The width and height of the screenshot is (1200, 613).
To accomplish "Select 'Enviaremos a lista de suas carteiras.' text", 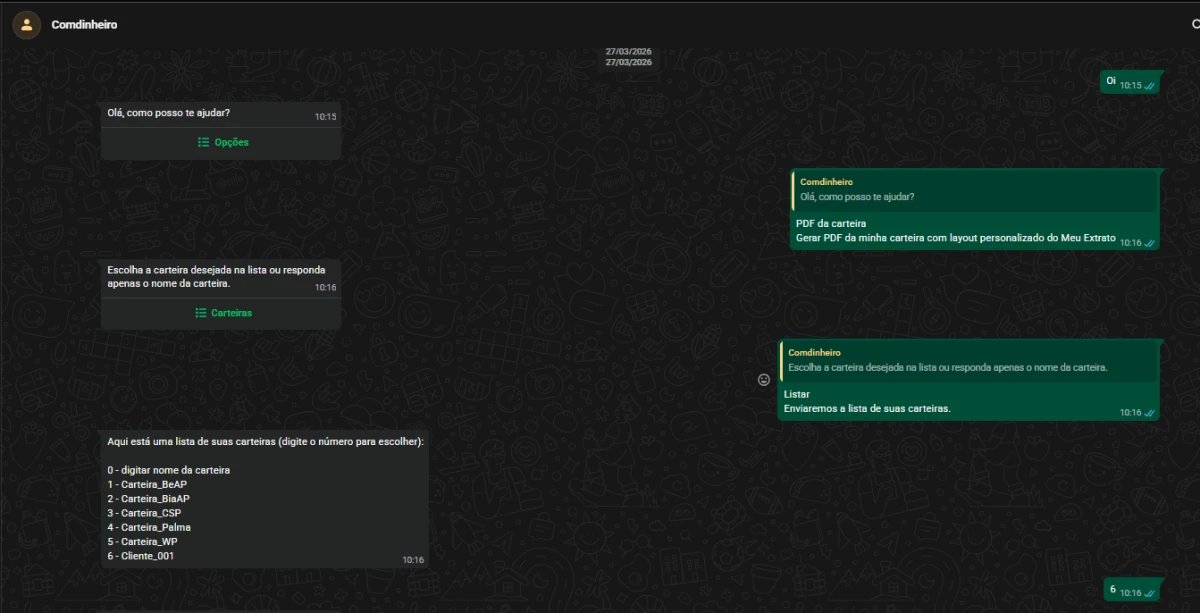I will point(867,408).
